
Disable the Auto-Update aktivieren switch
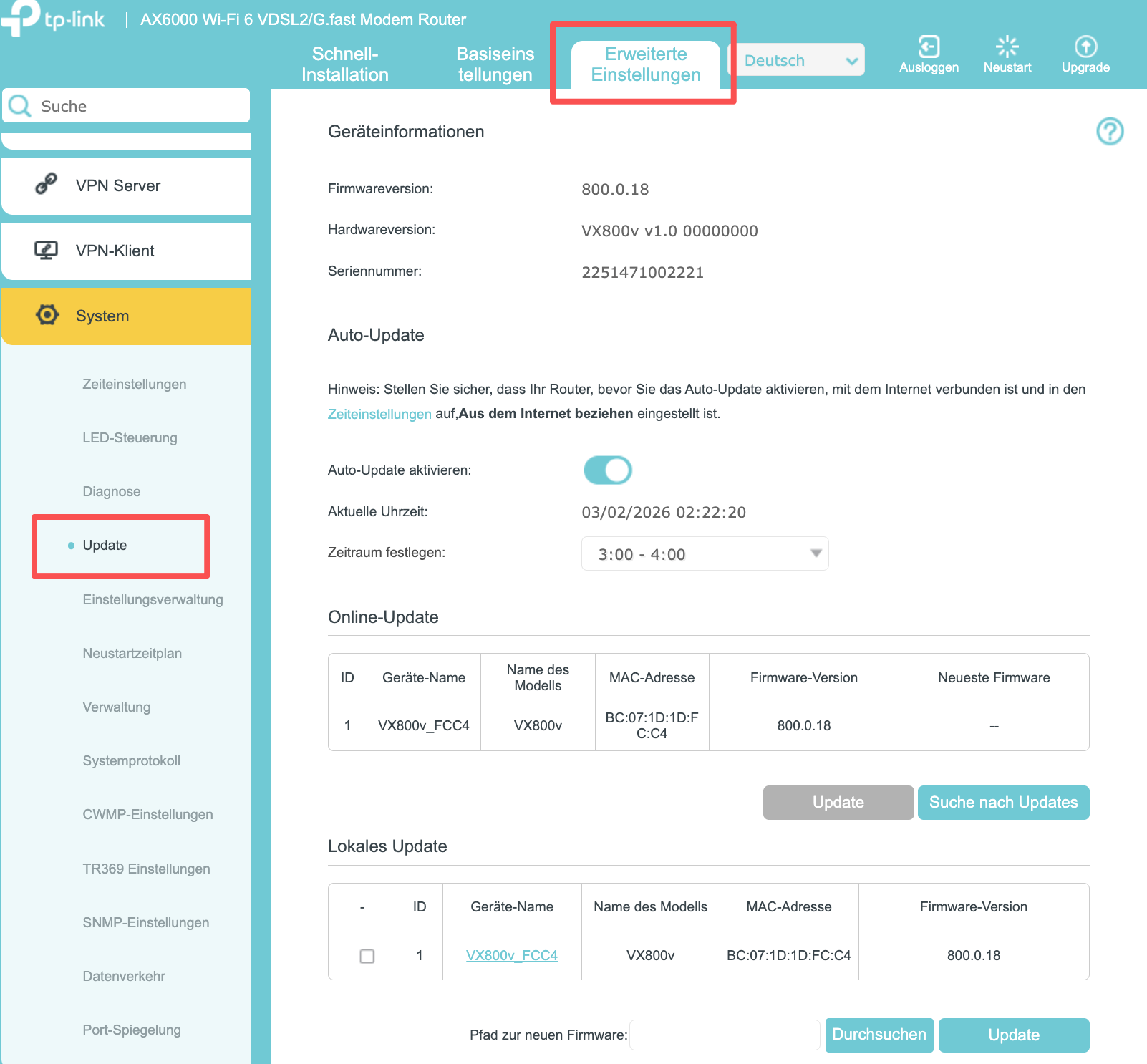[x=608, y=470]
